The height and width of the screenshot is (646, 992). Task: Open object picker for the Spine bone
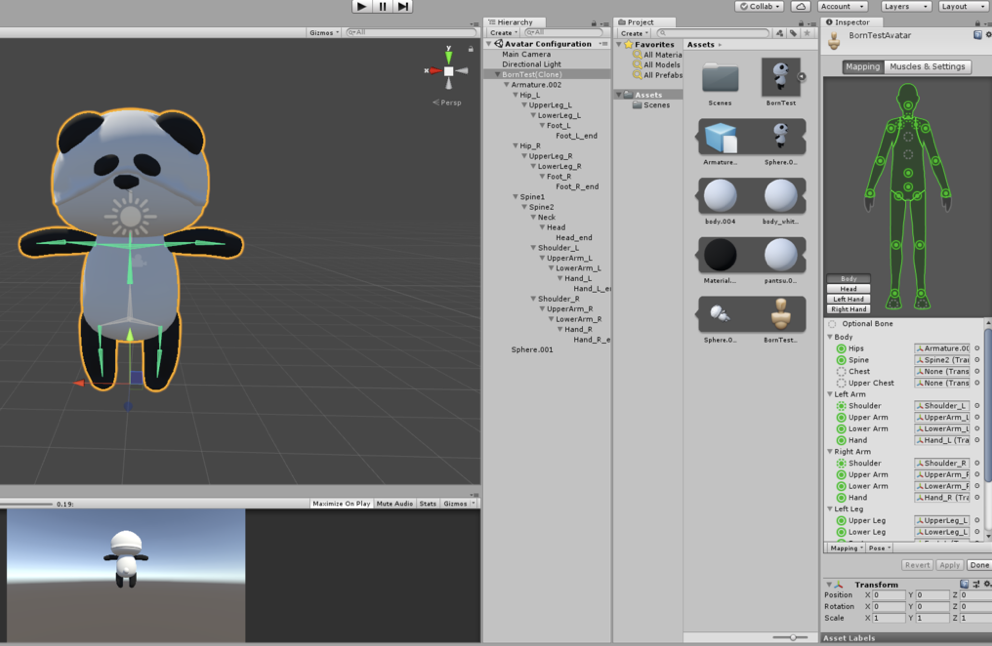[977, 360]
